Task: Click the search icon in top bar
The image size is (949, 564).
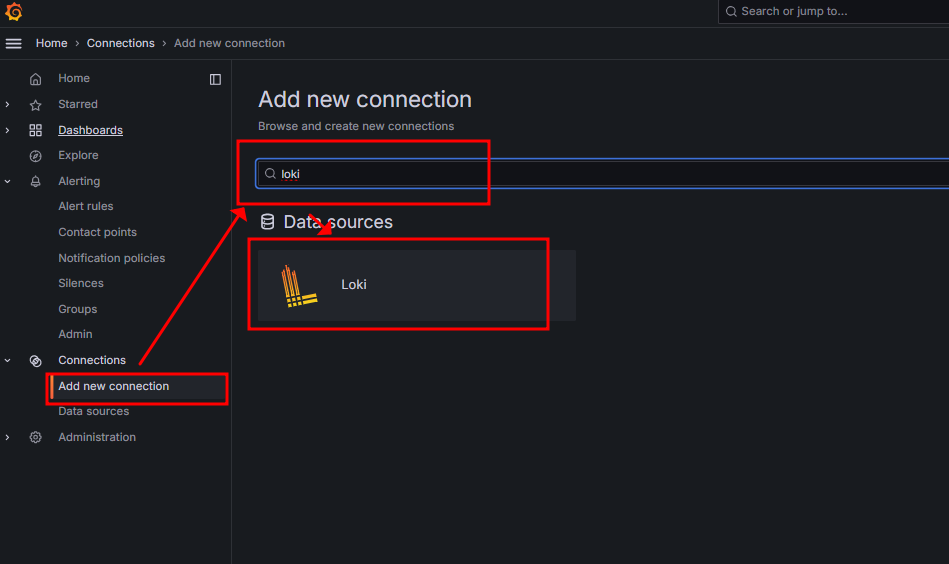Action: point(731,11)
